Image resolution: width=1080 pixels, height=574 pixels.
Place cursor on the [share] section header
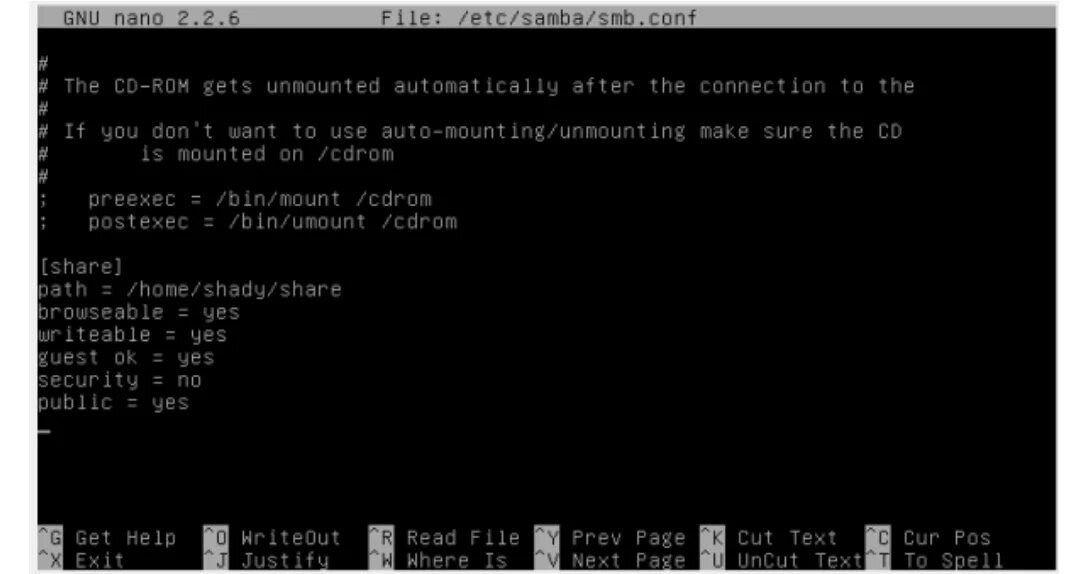pos(81,267)
